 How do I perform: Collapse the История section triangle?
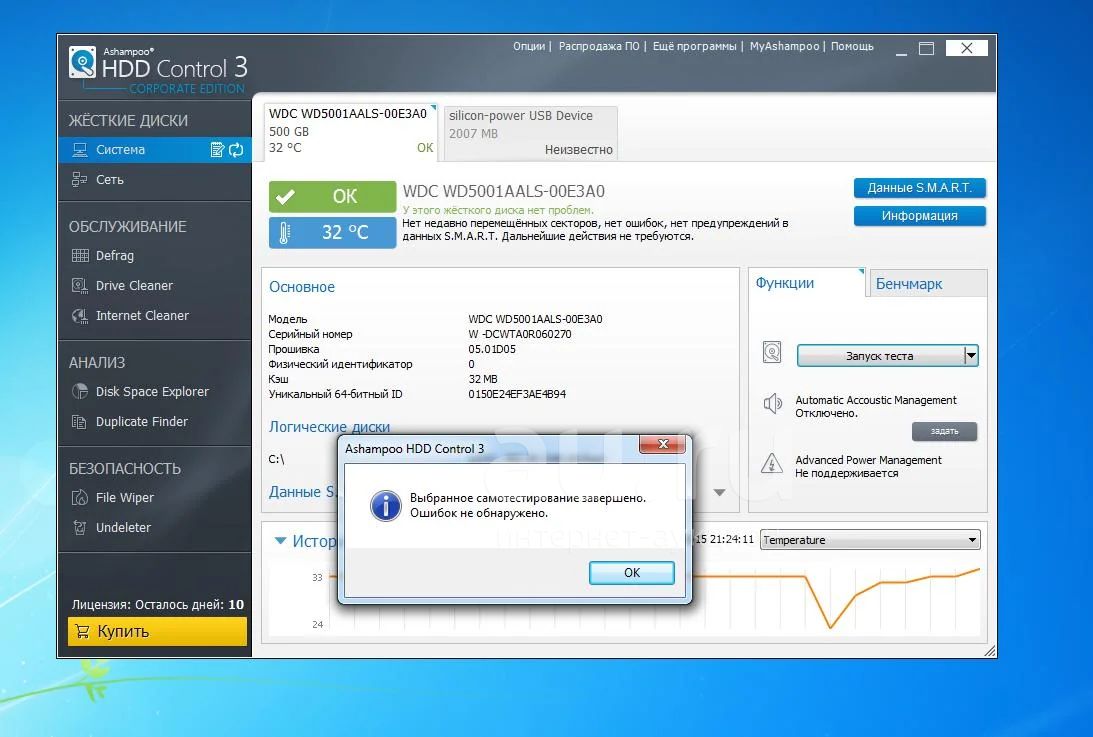(280, 541)
